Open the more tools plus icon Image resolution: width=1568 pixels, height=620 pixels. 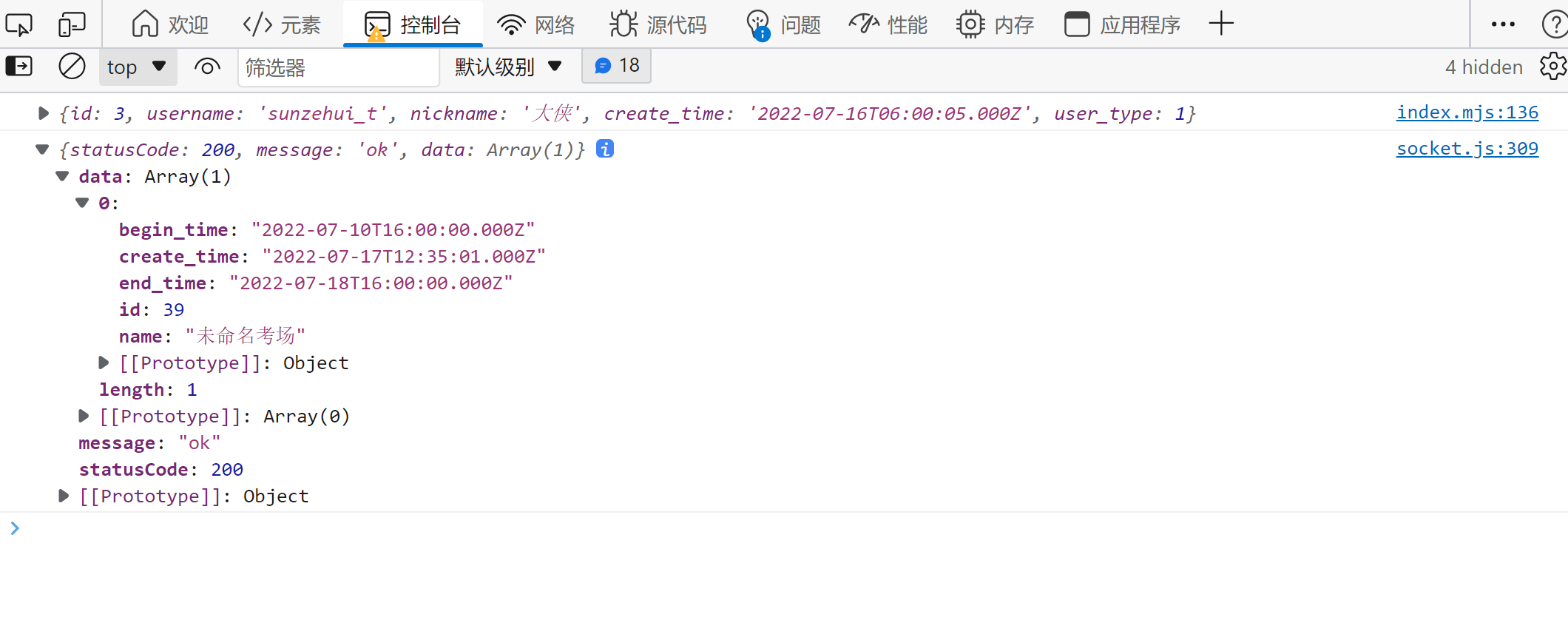(1221, 24)
